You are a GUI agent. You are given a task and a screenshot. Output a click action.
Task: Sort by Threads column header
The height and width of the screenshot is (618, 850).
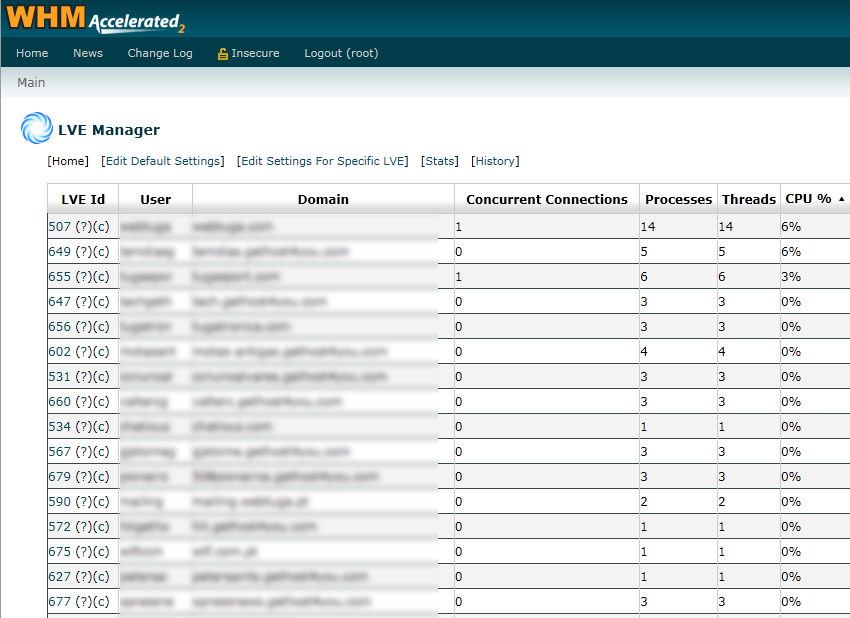[x=749, y=199]
